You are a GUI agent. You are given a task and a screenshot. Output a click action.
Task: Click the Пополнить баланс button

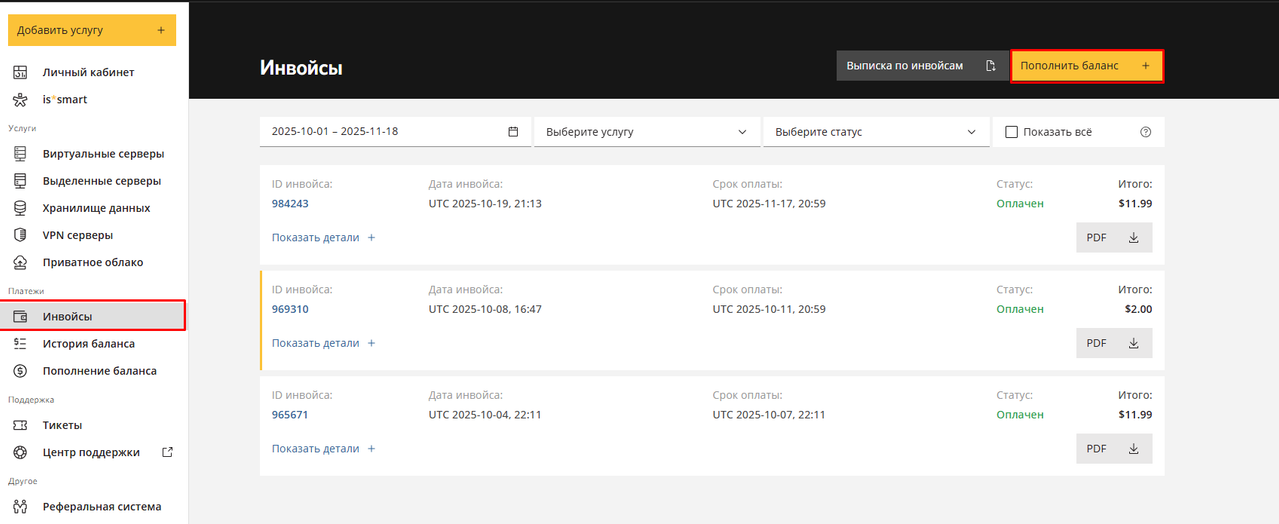[x=1087, y=66]
